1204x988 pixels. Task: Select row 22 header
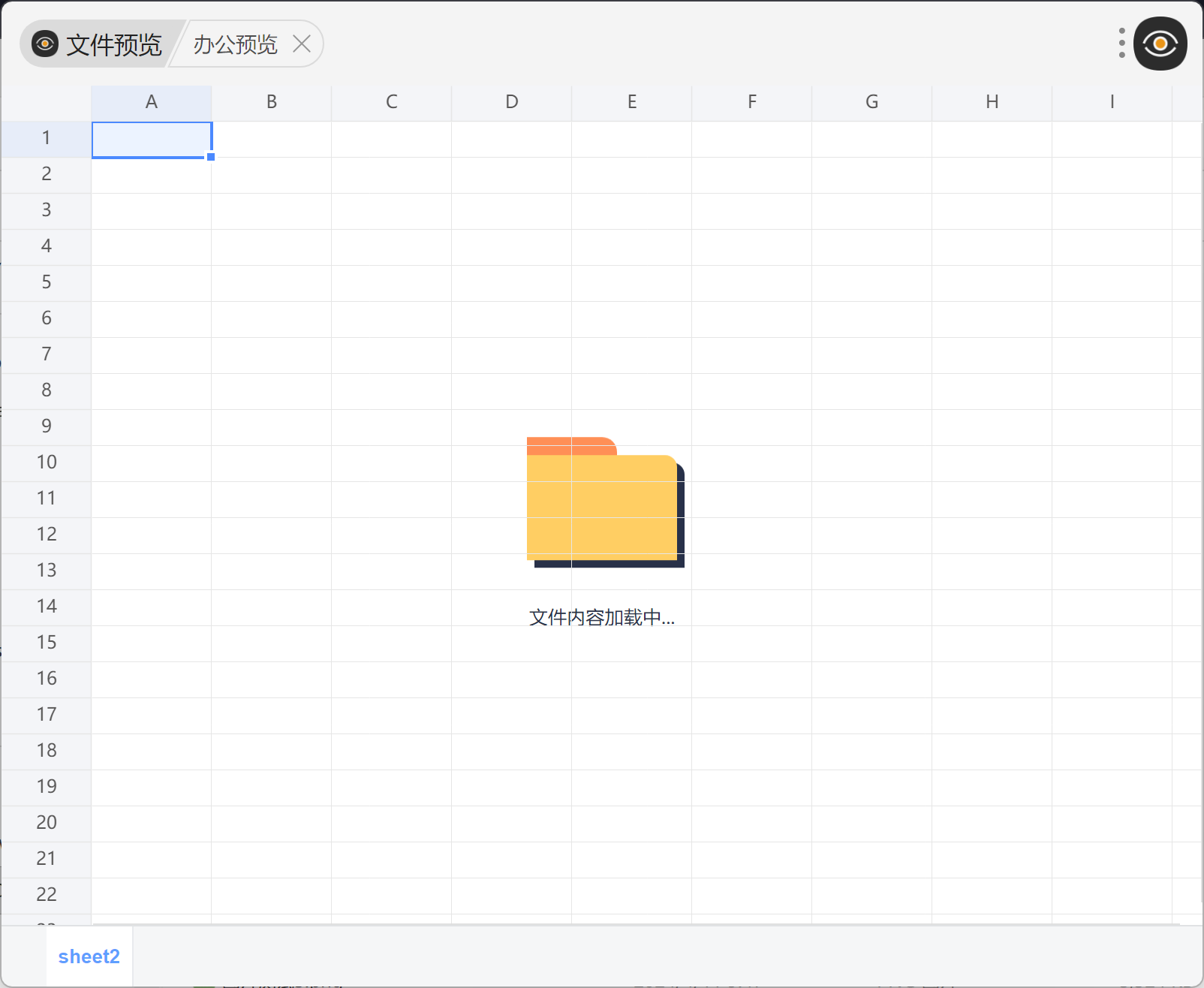click(x=47, y=895)
